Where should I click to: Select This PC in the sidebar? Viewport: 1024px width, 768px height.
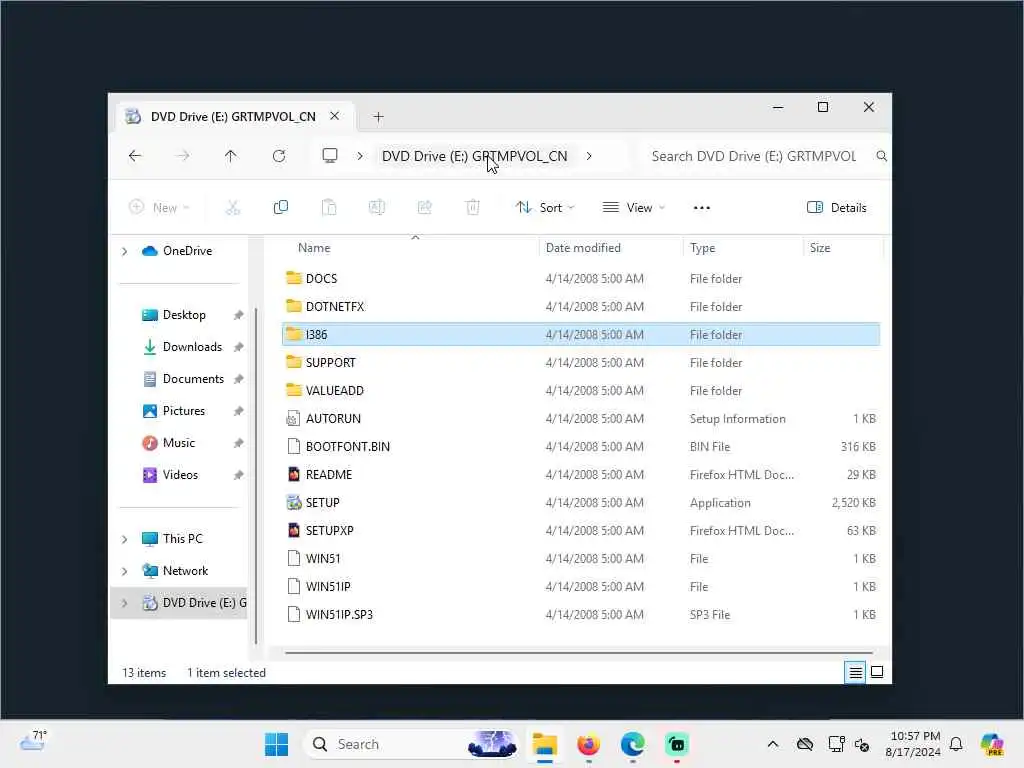182,539
